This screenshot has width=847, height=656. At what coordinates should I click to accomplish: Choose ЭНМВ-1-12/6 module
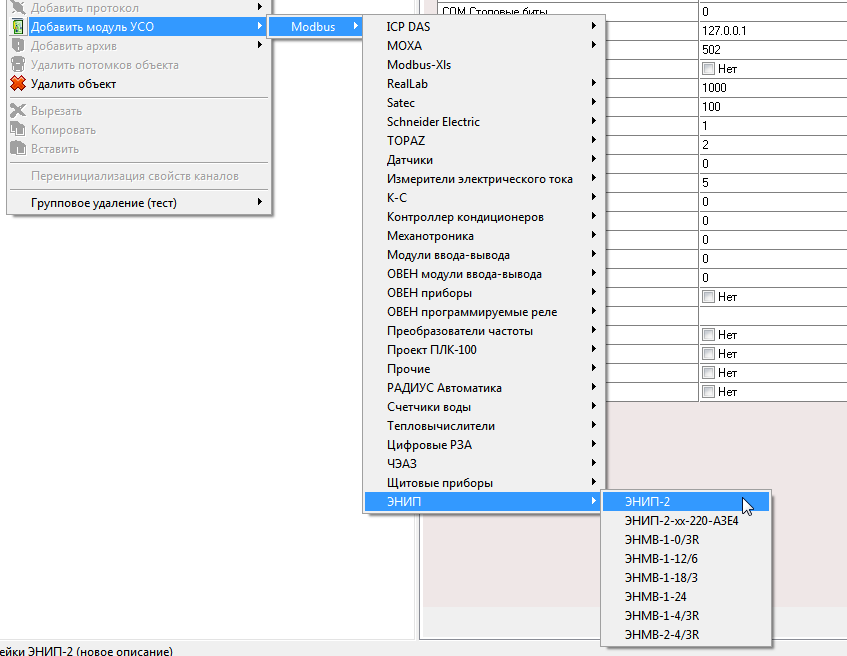point(686,559)
